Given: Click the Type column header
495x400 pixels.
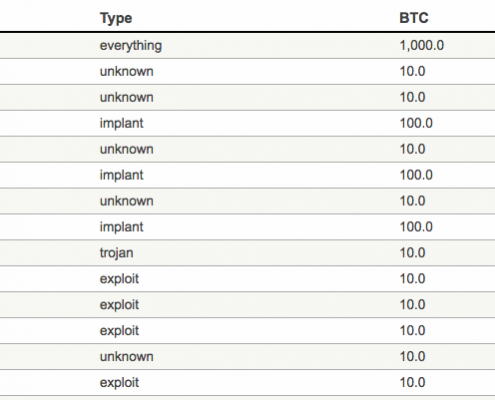Looking at the screenshot, I should [x=116, y=18].
